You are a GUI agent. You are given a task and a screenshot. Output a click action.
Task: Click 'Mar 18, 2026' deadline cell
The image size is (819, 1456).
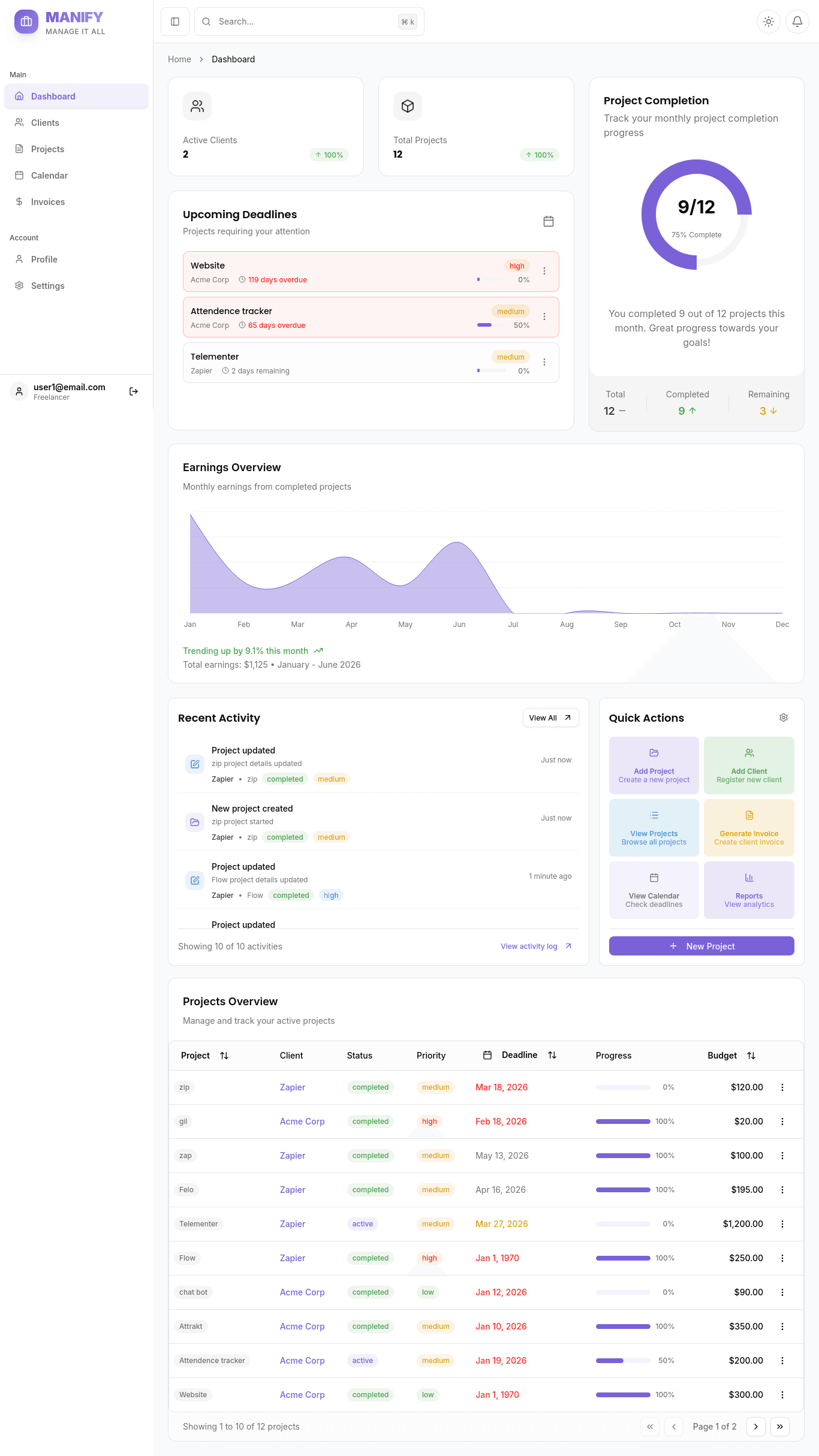(x=501, y=1087)
